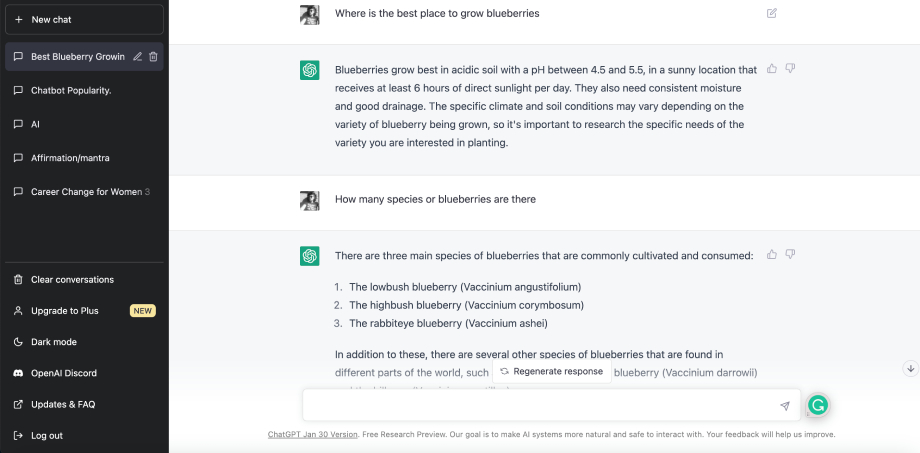Image resolution: width=920 pixels, height=453 pixels.
Task: Edit the first message about growing blueberries
Action: 771,13
